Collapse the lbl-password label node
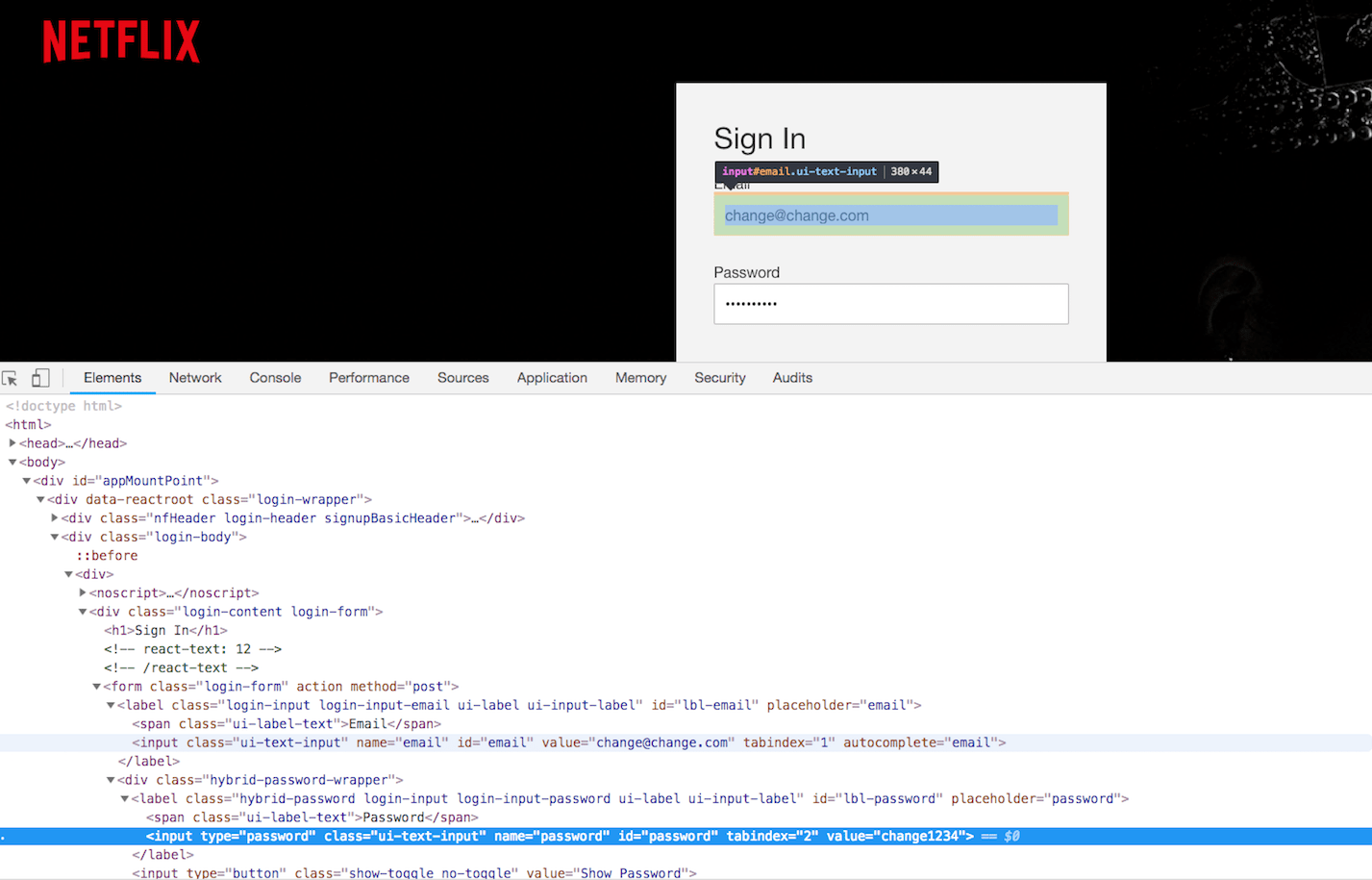Image resolution: width=1372 pixels, height=880 pixels. pos(124,798)
